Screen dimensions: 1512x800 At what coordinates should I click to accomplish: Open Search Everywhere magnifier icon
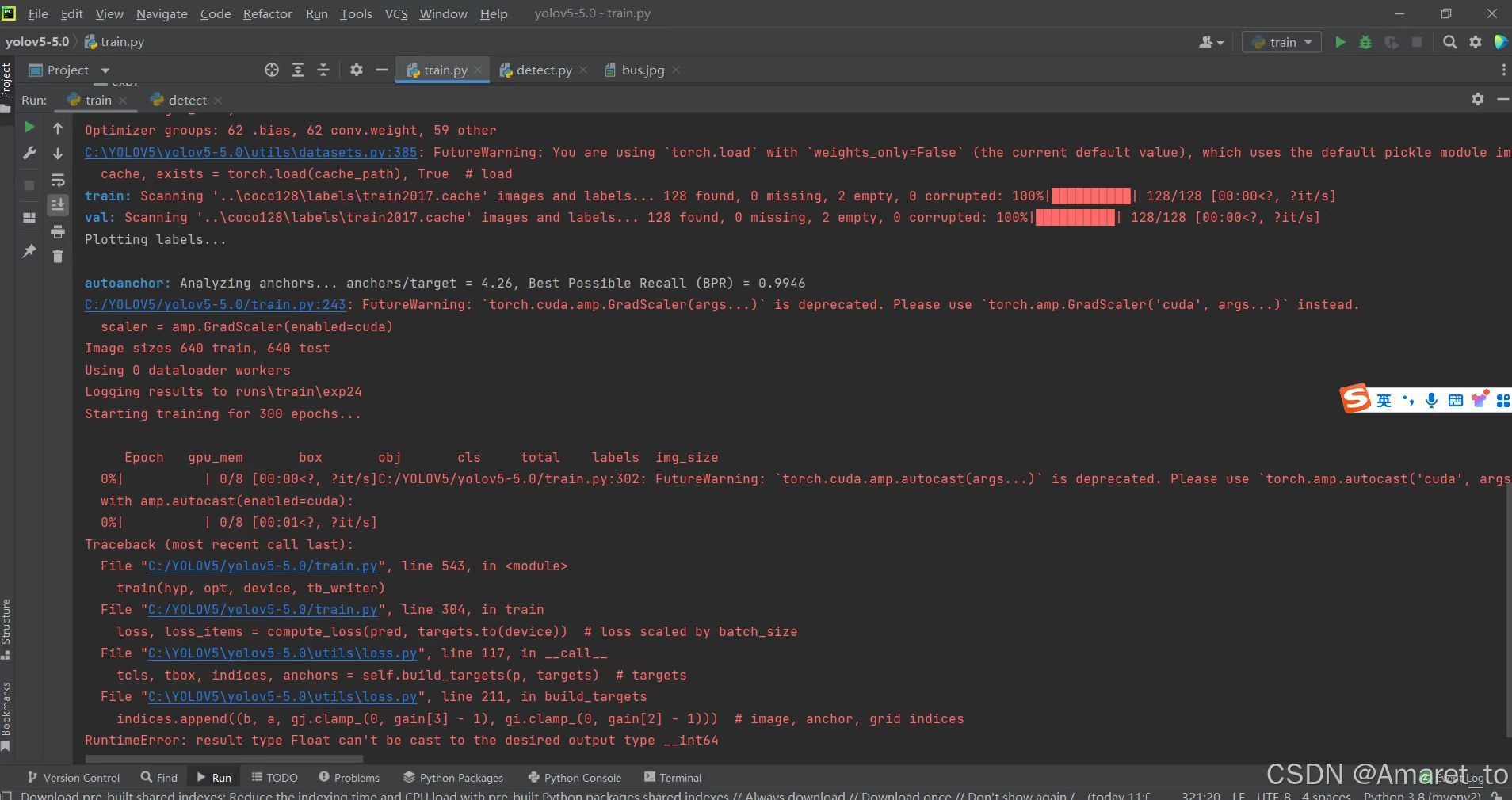coord(1450,42)
